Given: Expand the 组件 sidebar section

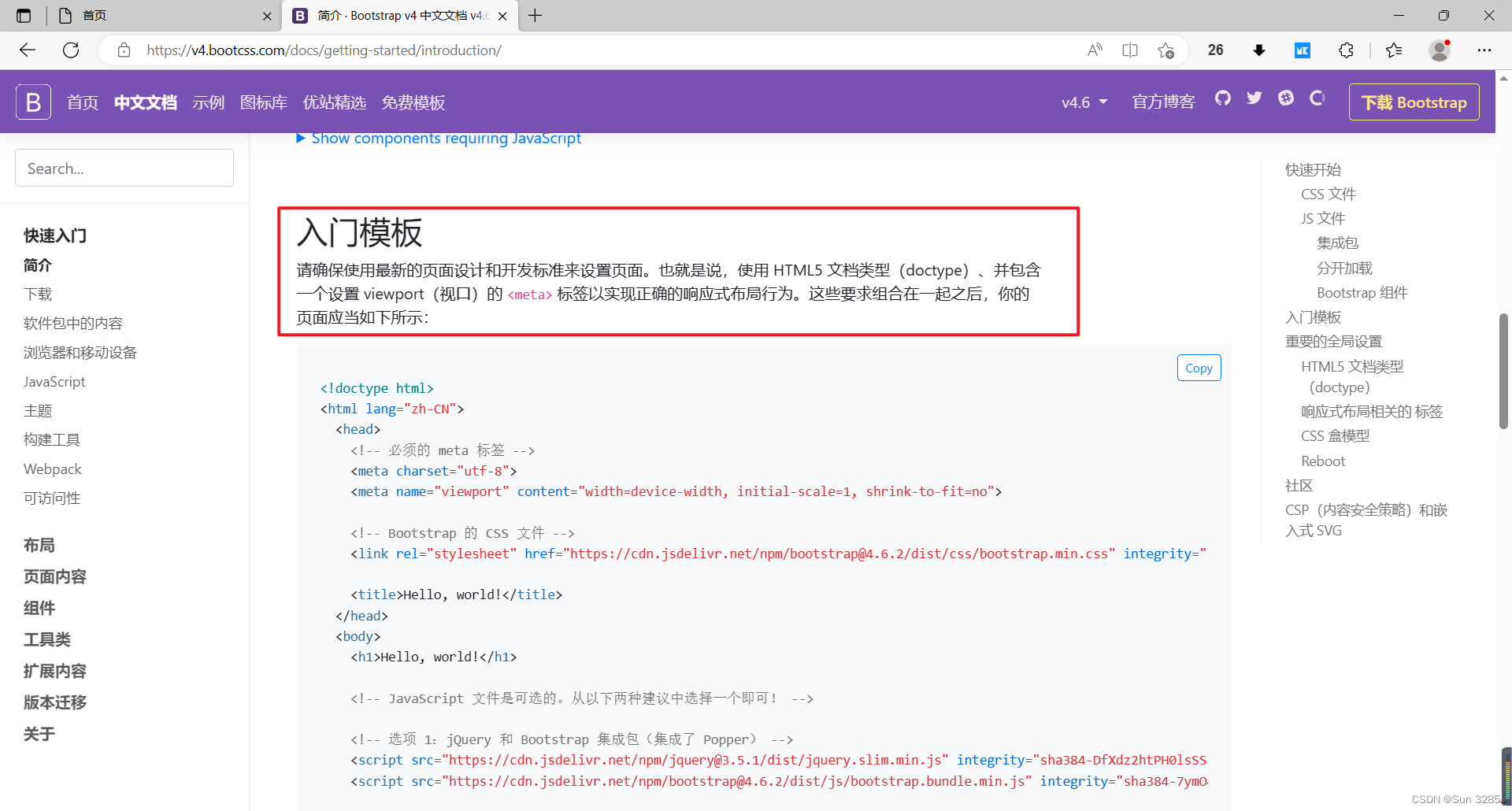Looking at the screenshot, I should 39,608.
